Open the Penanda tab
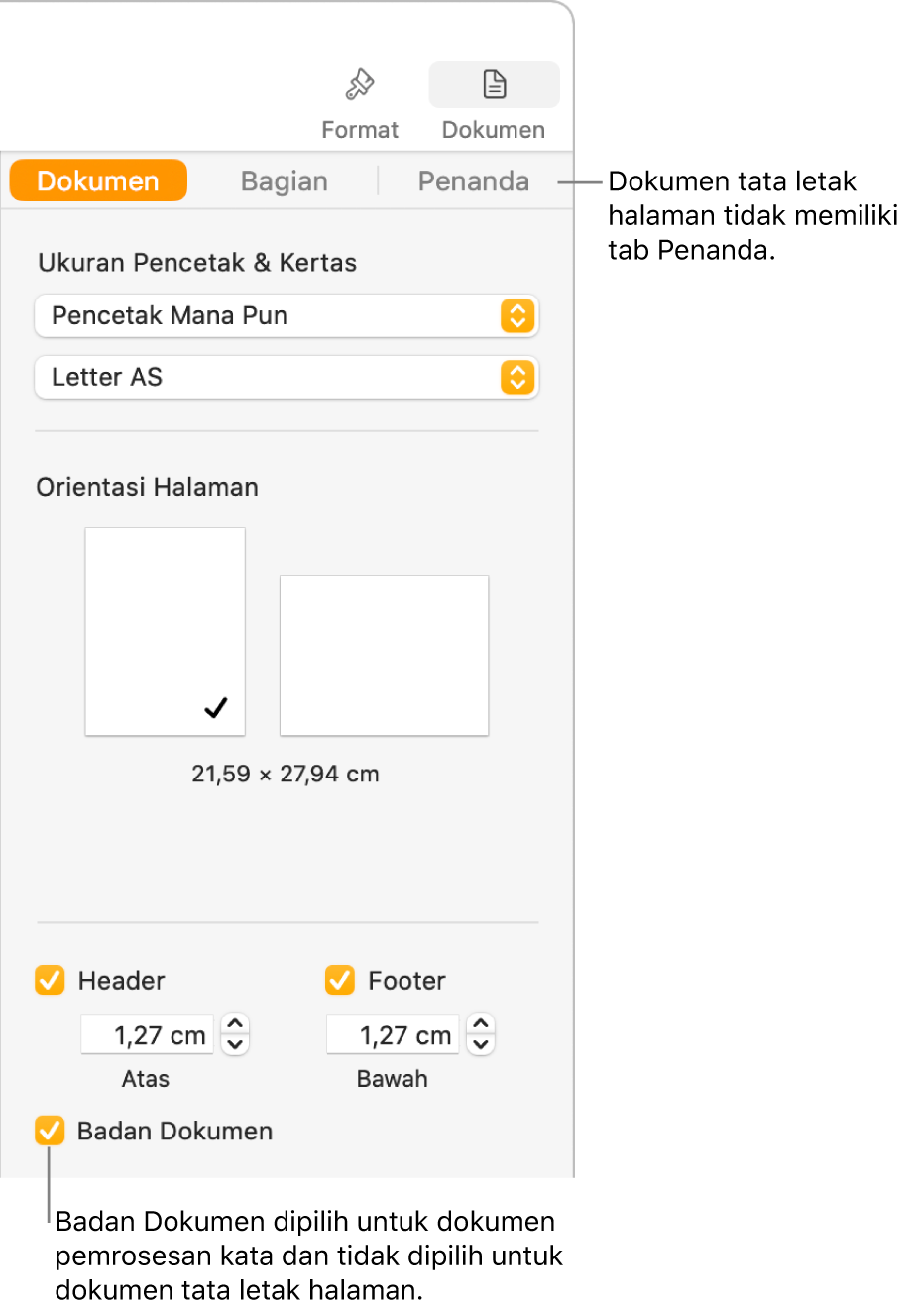The width and height of the screenshot is (918, 1316). pos(474,180)
